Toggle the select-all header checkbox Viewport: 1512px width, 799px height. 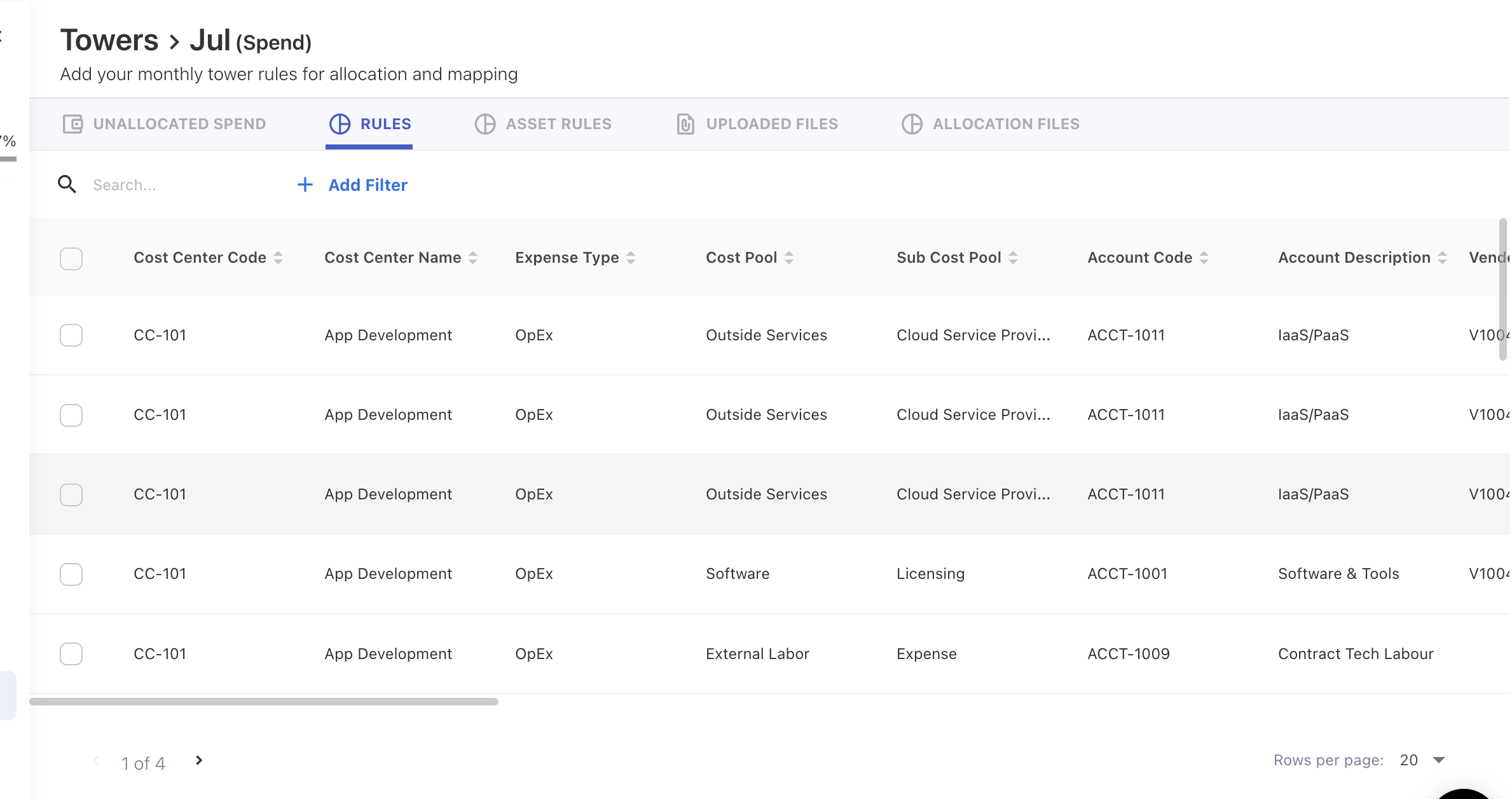pyautogui.click(x=71, y=258)
